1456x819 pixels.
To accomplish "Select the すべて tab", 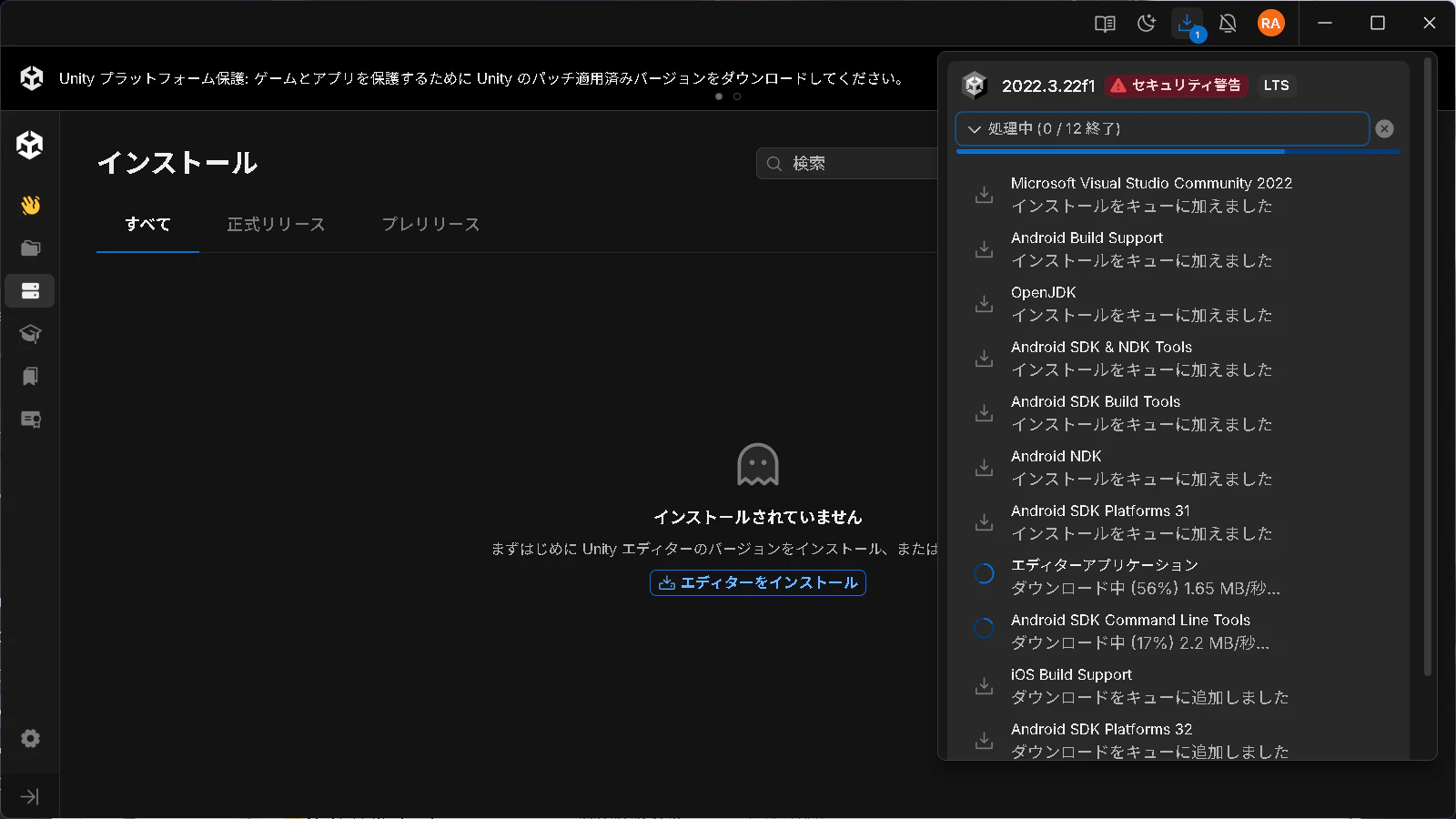I will (x=147, y=225).
